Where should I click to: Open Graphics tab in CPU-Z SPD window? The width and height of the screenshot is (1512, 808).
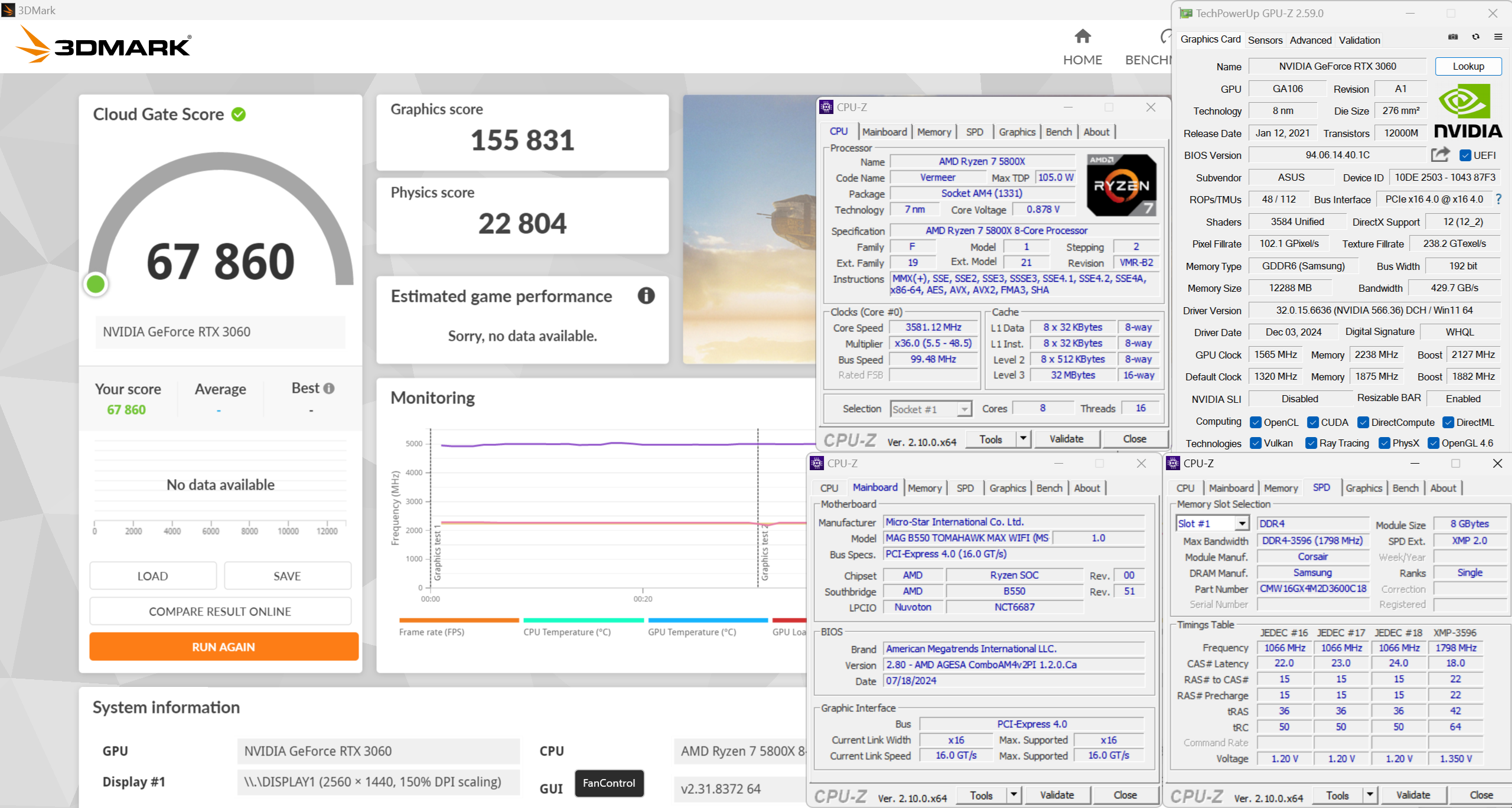point(1364,488)
